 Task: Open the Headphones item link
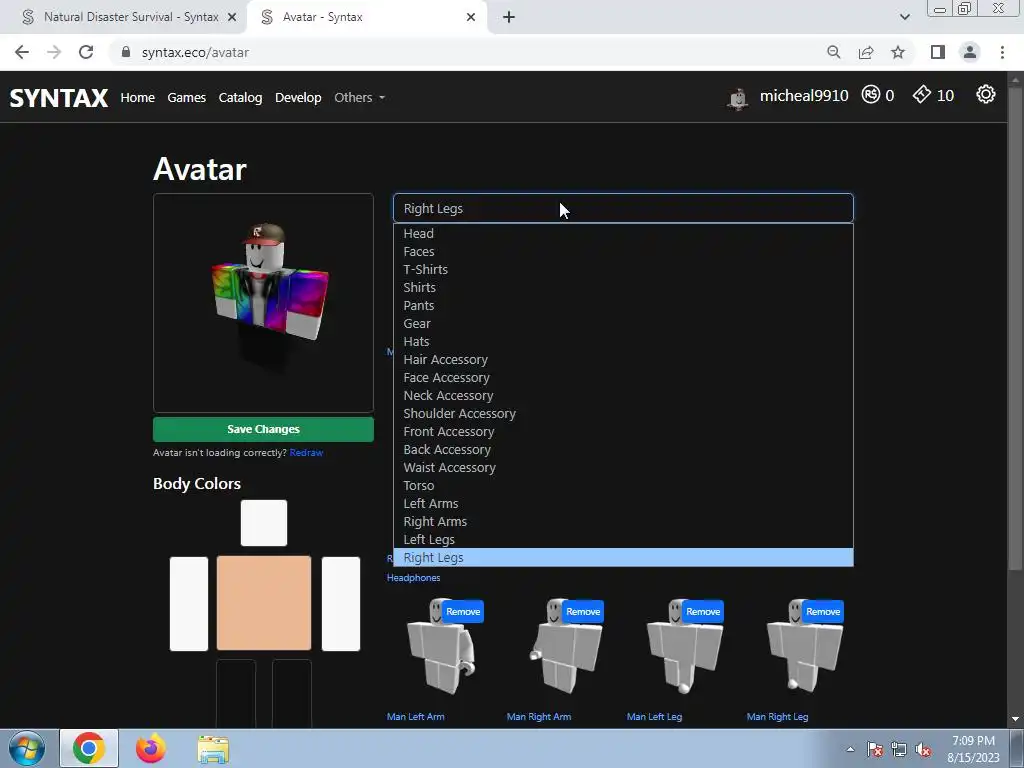[413, 578]
